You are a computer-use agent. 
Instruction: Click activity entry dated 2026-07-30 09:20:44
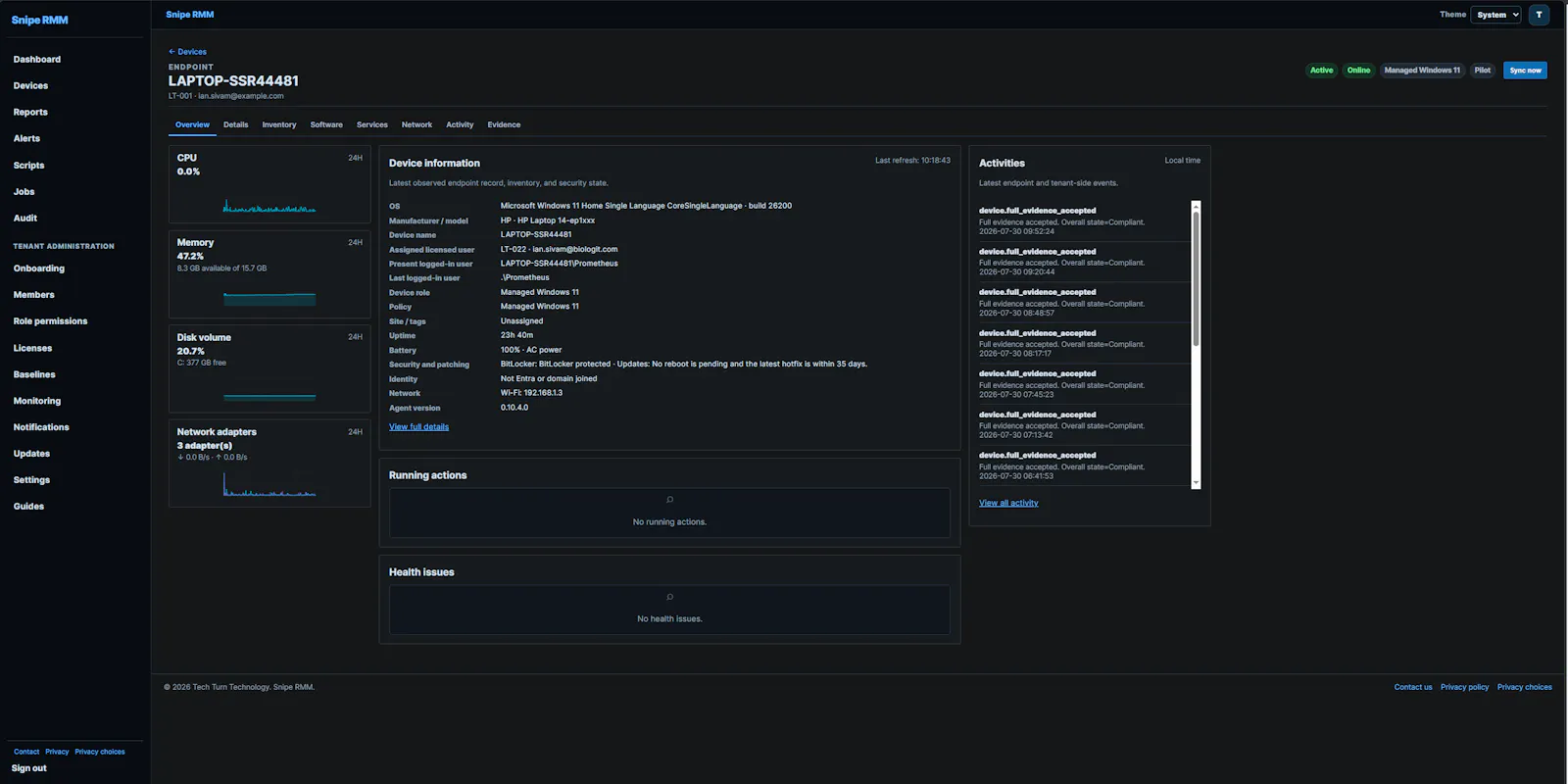[x=1082, y=263]
